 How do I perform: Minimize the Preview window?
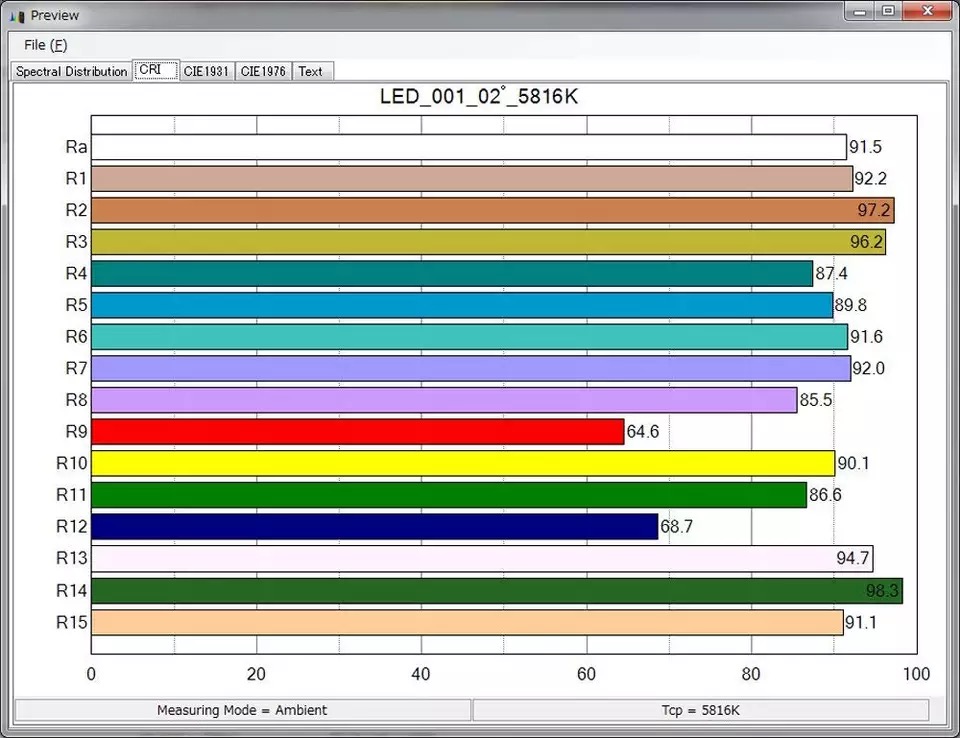[x=860, y=11]
